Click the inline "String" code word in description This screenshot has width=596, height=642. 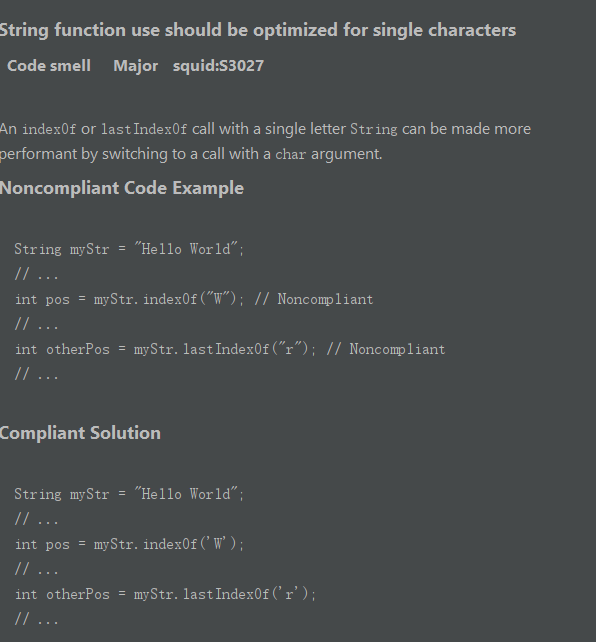point(374,129)
